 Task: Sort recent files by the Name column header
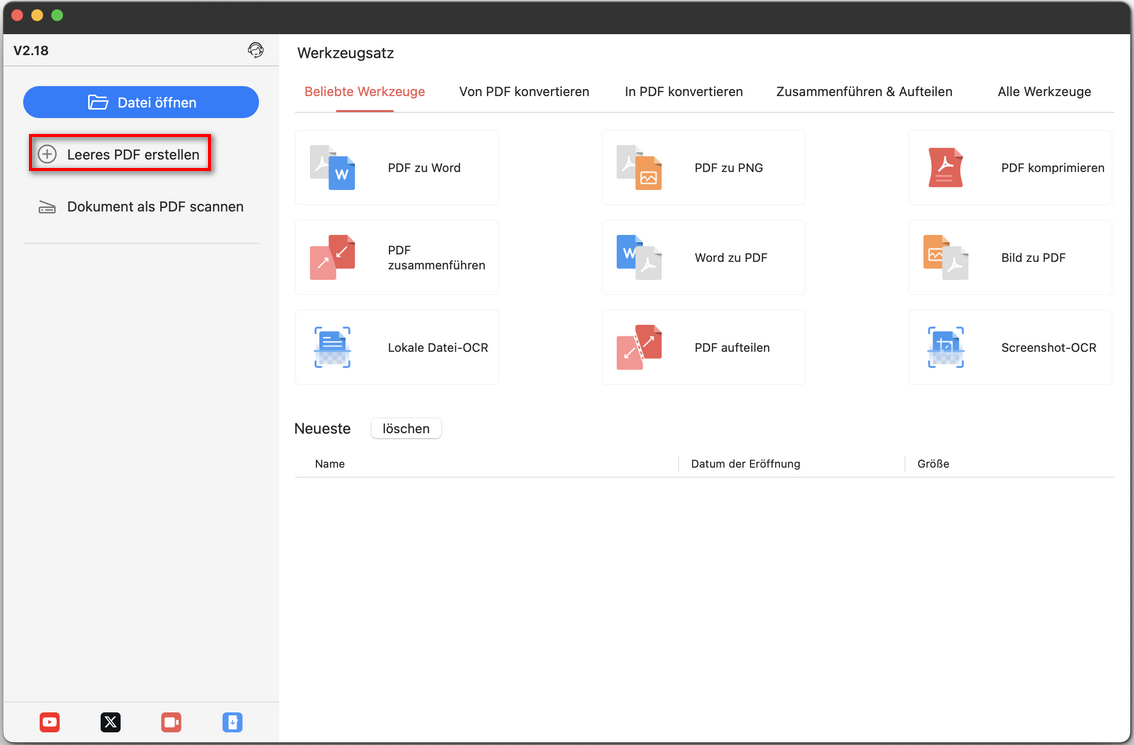[x=330, y=464]
